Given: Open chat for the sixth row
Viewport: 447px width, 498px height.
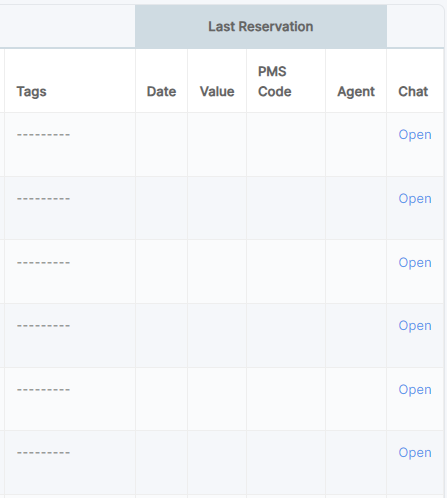Looking at the screenshot, I should (x=415, y=453).
